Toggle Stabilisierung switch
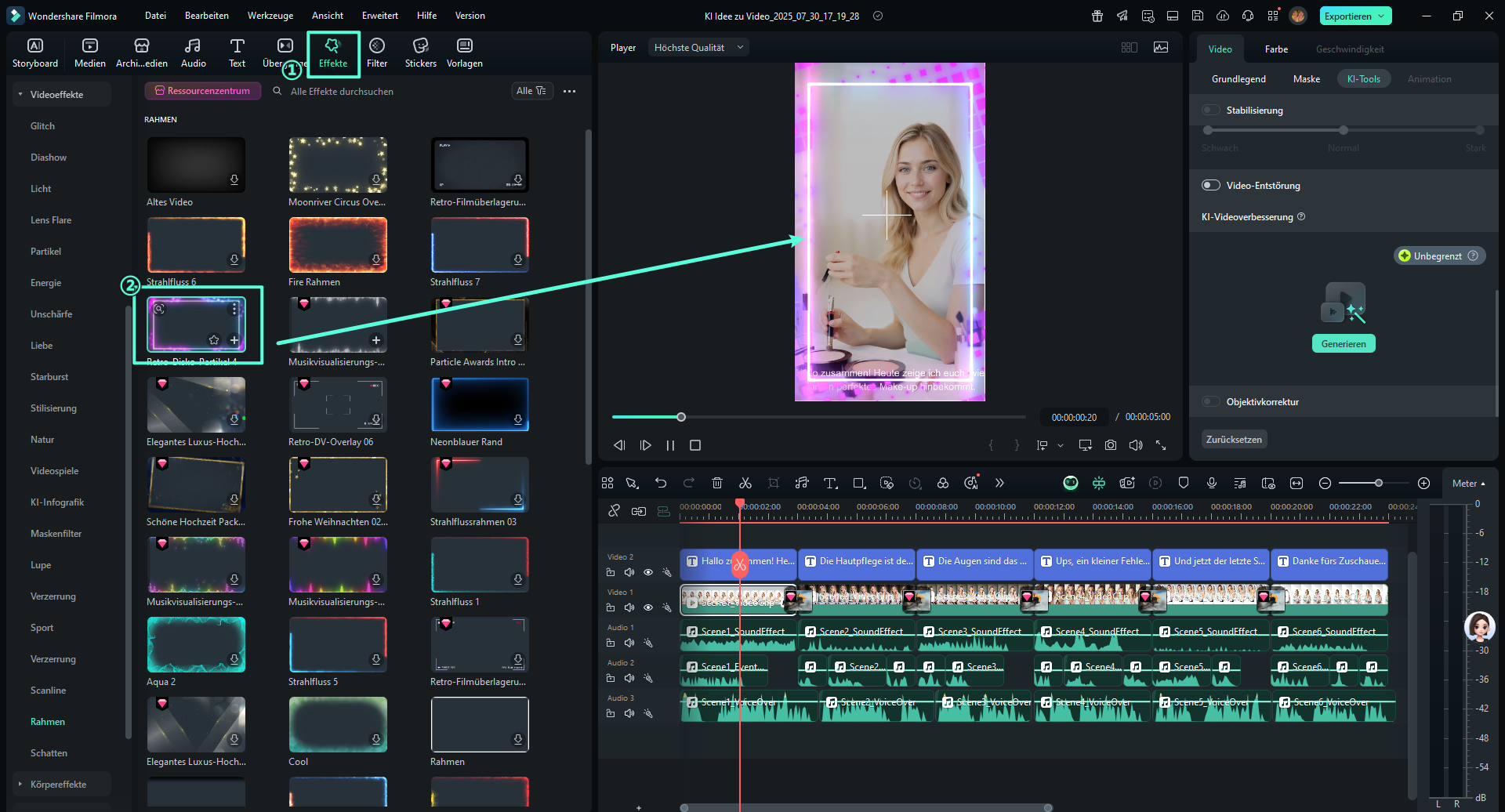The image size is (1505, 812). (x=1211, y=110)
